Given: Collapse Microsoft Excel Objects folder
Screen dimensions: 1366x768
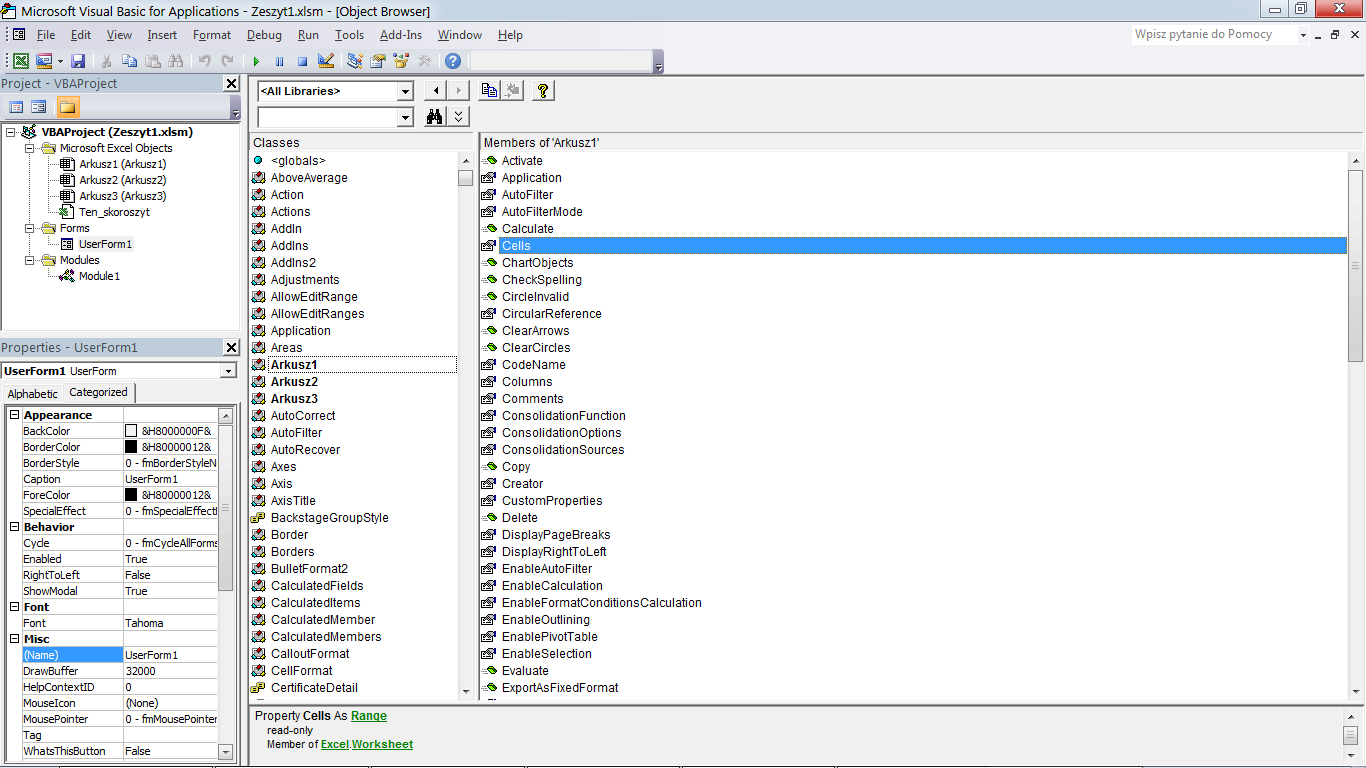Looking at the screenshot, I should (30, 148).
